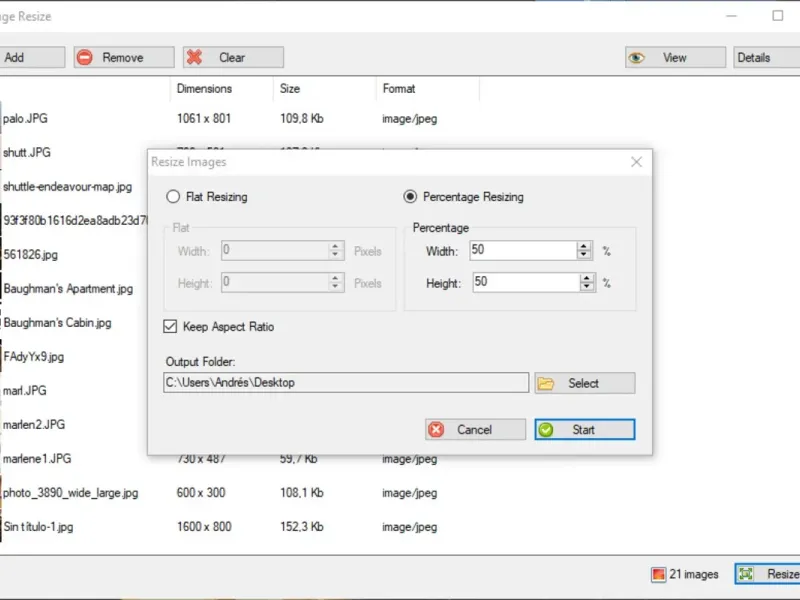
Task: Minimize the Image Resize window
Action: (732, 16)
